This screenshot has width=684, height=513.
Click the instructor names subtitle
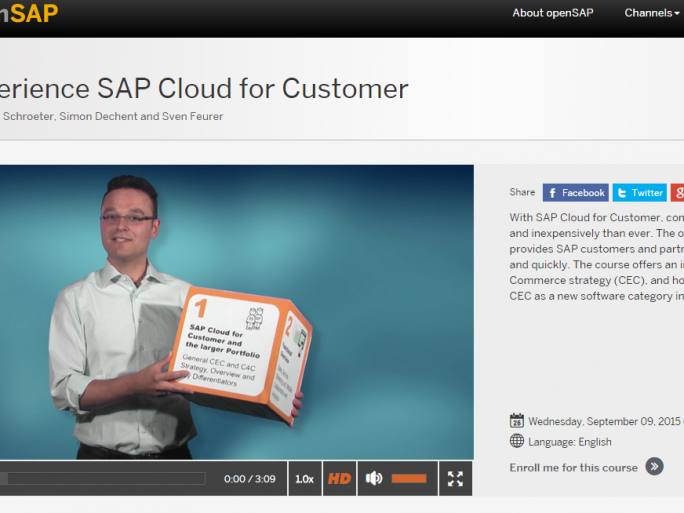112,116
